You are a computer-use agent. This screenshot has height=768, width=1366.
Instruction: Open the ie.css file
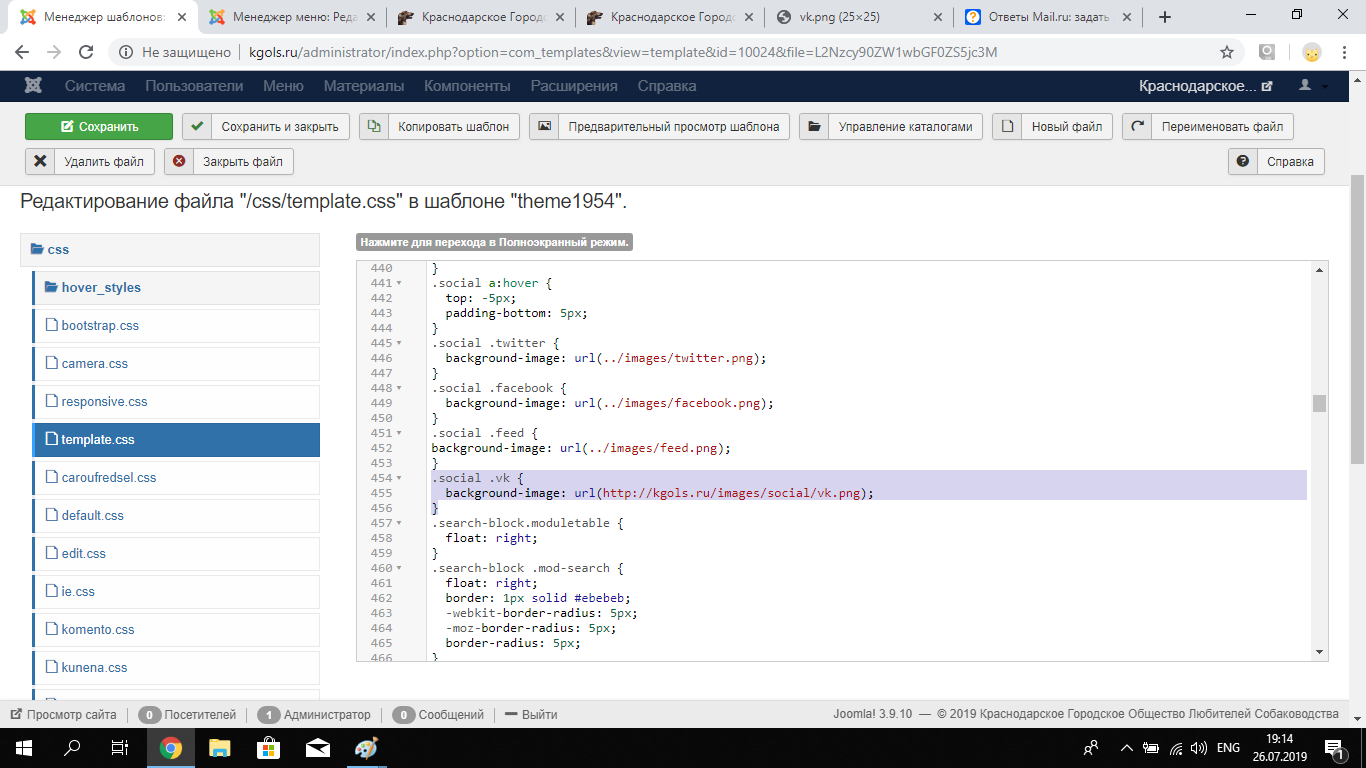pos(177,592)
